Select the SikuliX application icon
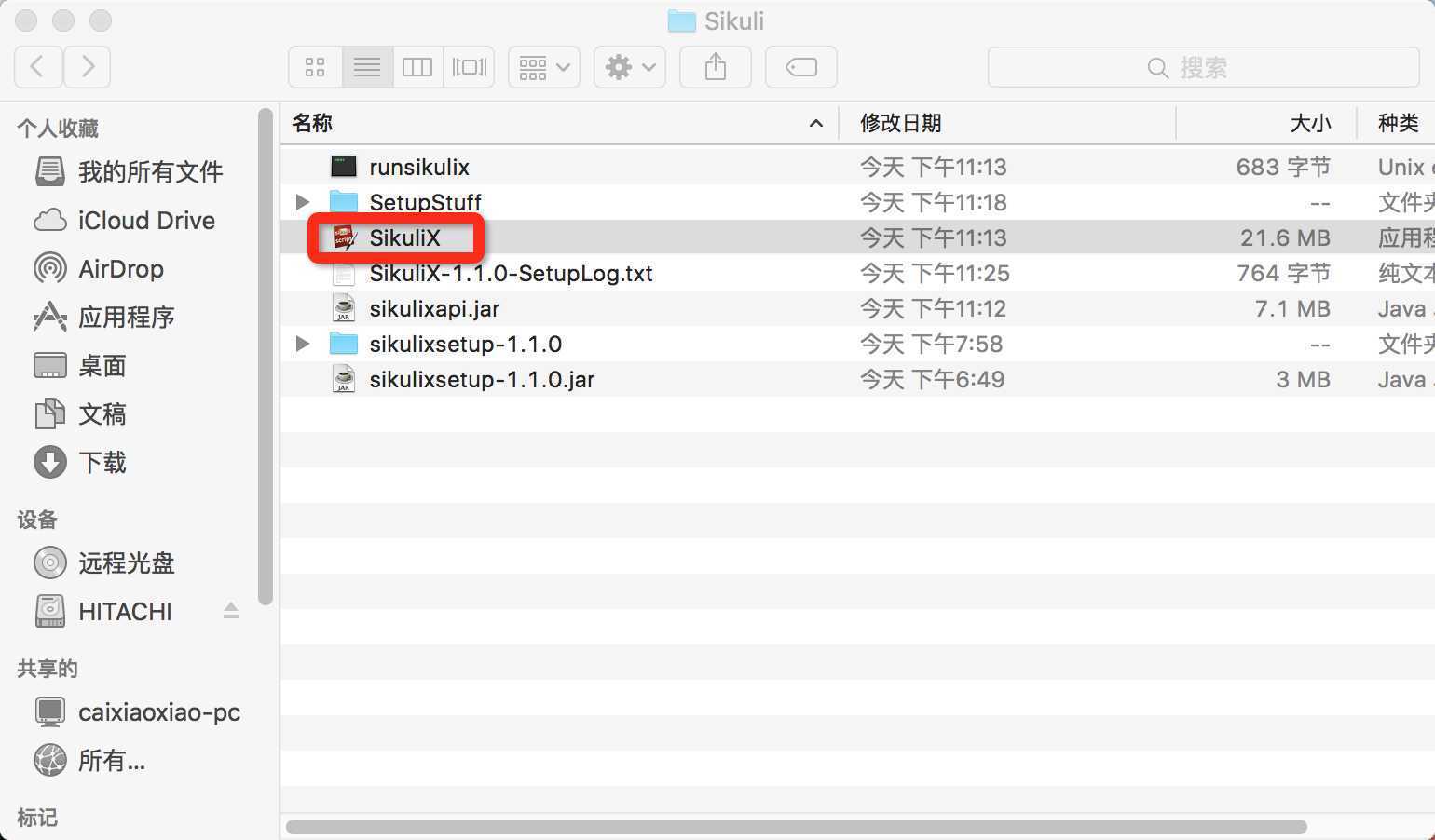 click(x=344, y=237)
